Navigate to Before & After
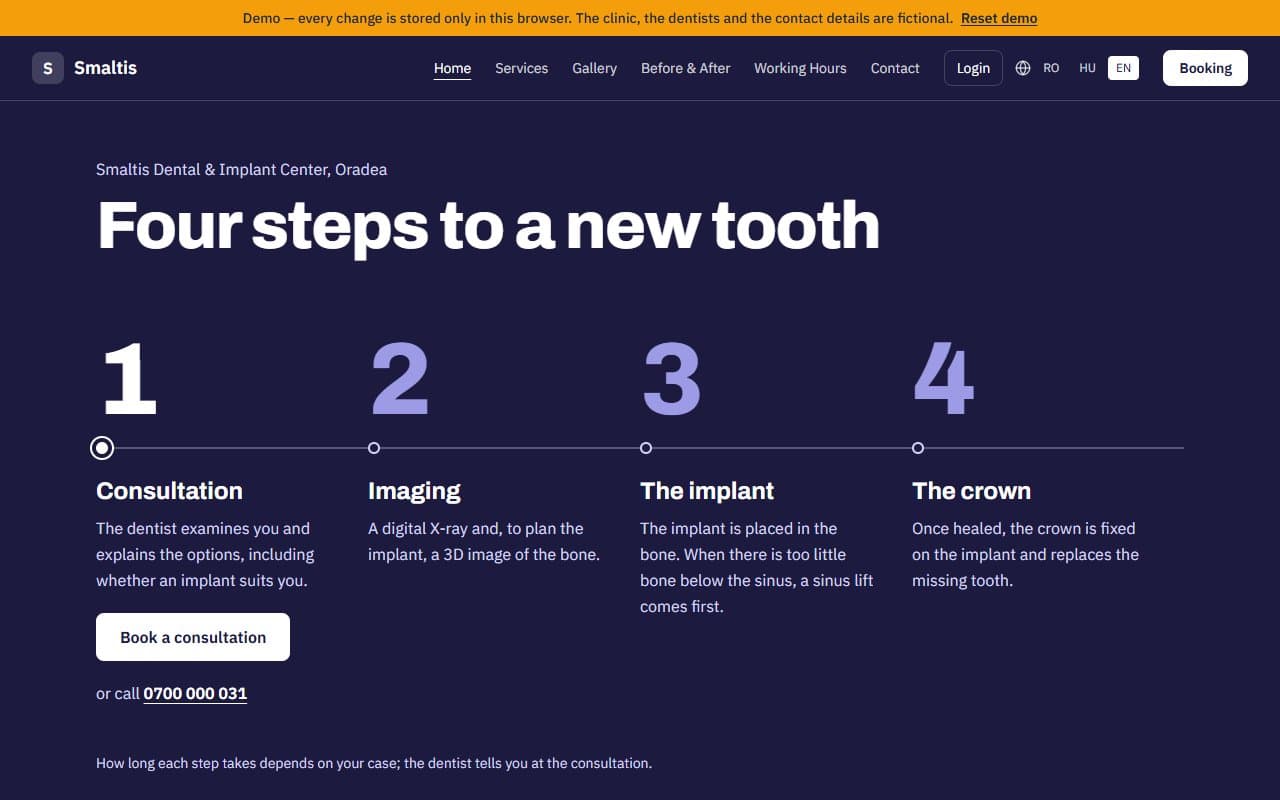The height and width of the screenshot is (800, 1280). (685, 68)
